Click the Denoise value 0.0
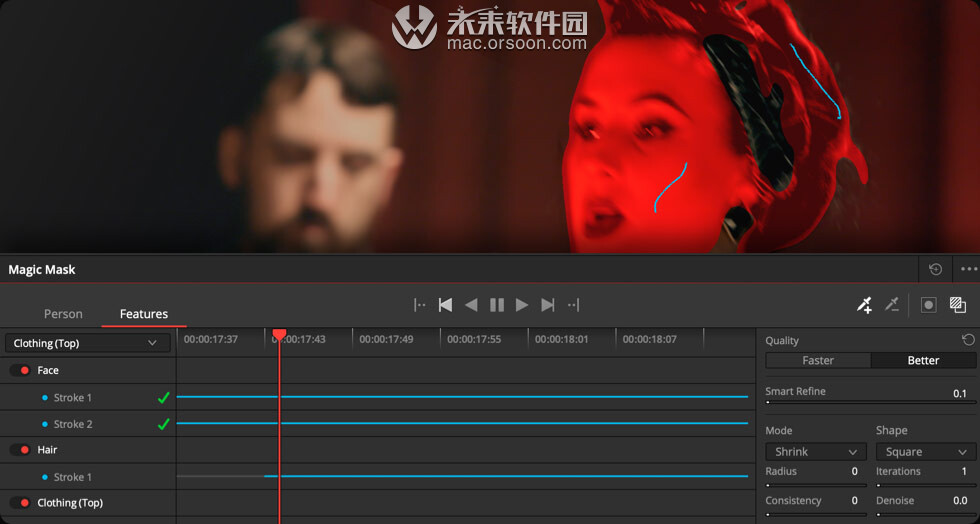Image resolution: width=980 pixels, height=524 pixels. click(x=960, y=501)
